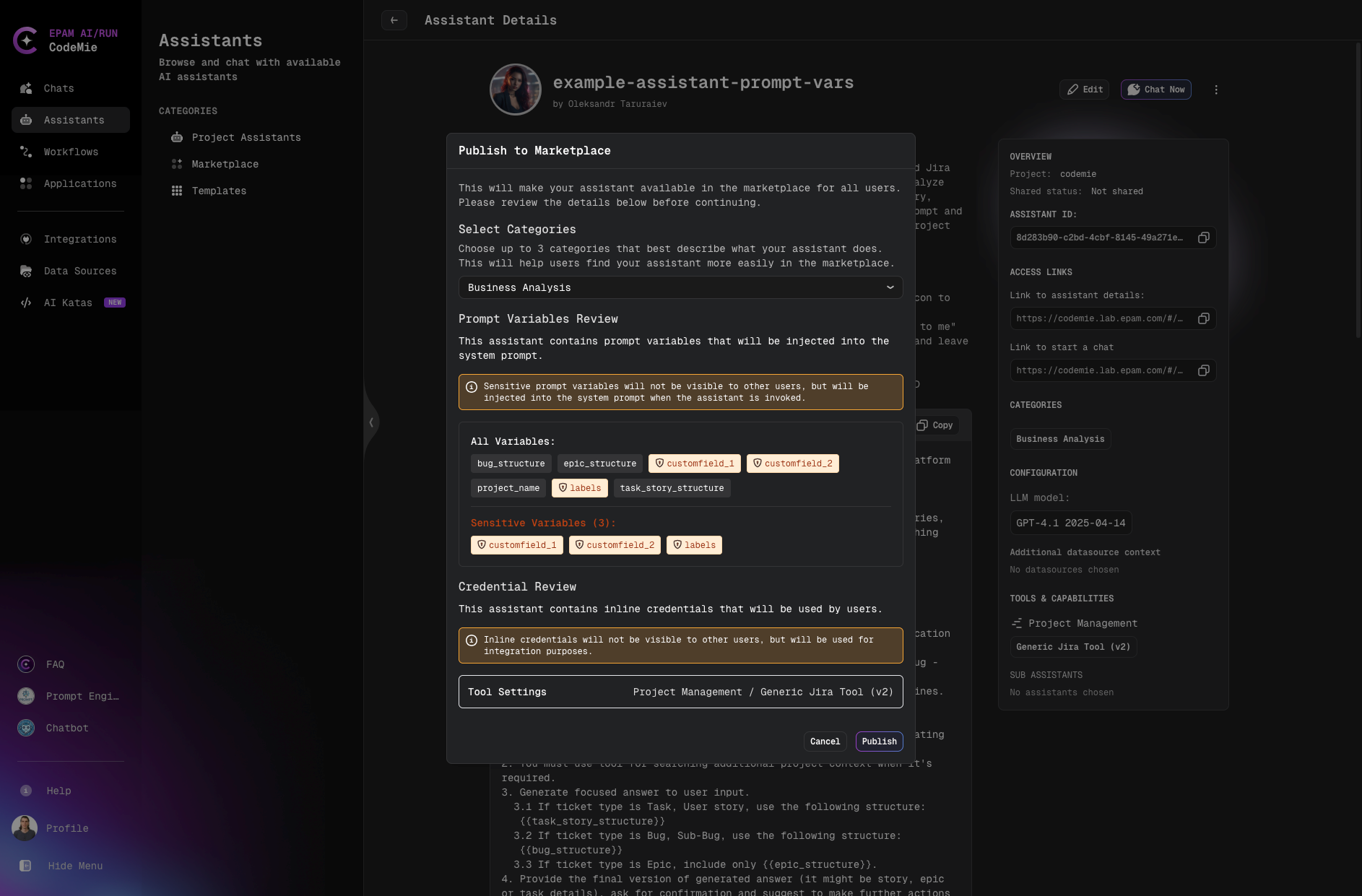Click the CodeMie logo in sidebar
This screenshot has width=1362, height=896.
(x=26, y=40)
